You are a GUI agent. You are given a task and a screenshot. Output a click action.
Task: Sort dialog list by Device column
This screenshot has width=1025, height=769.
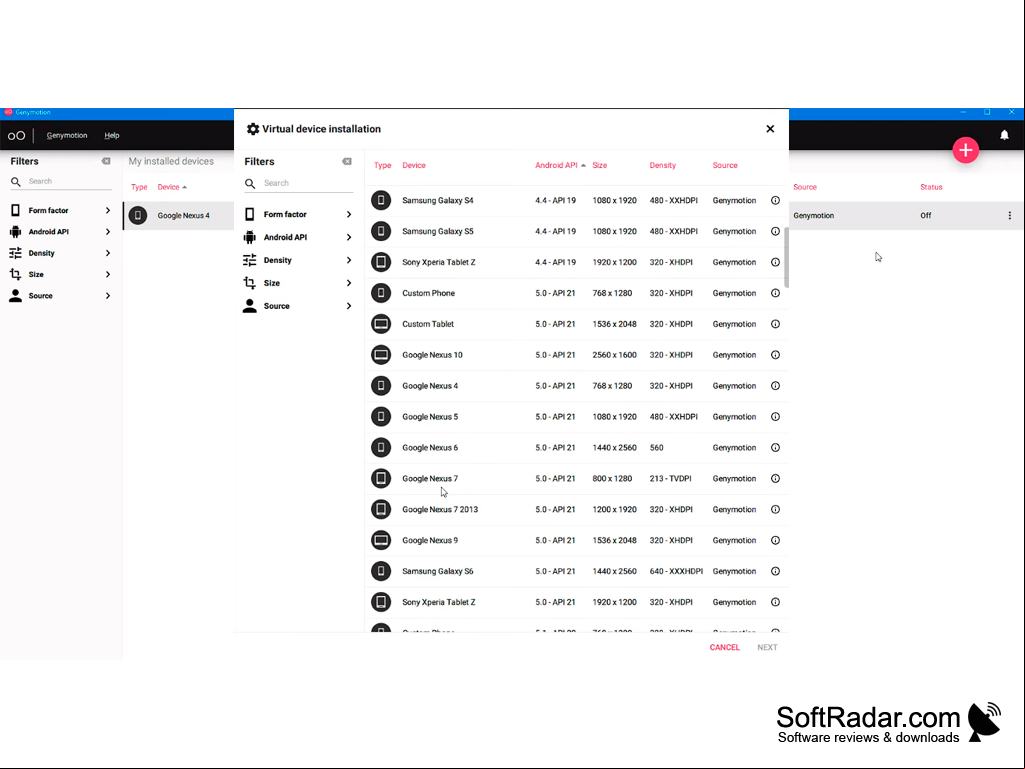point(414,165)
